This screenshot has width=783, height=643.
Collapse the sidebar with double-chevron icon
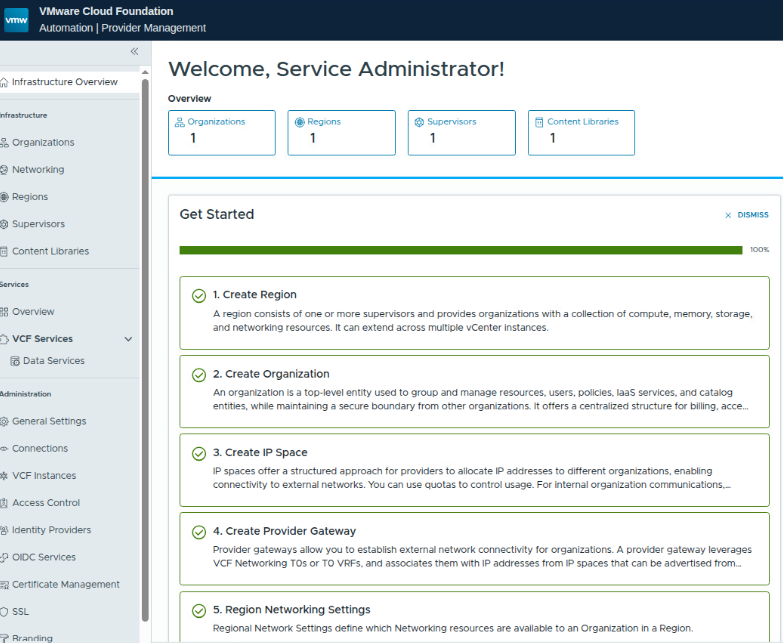pyautogui.click(x=134, y=51)
